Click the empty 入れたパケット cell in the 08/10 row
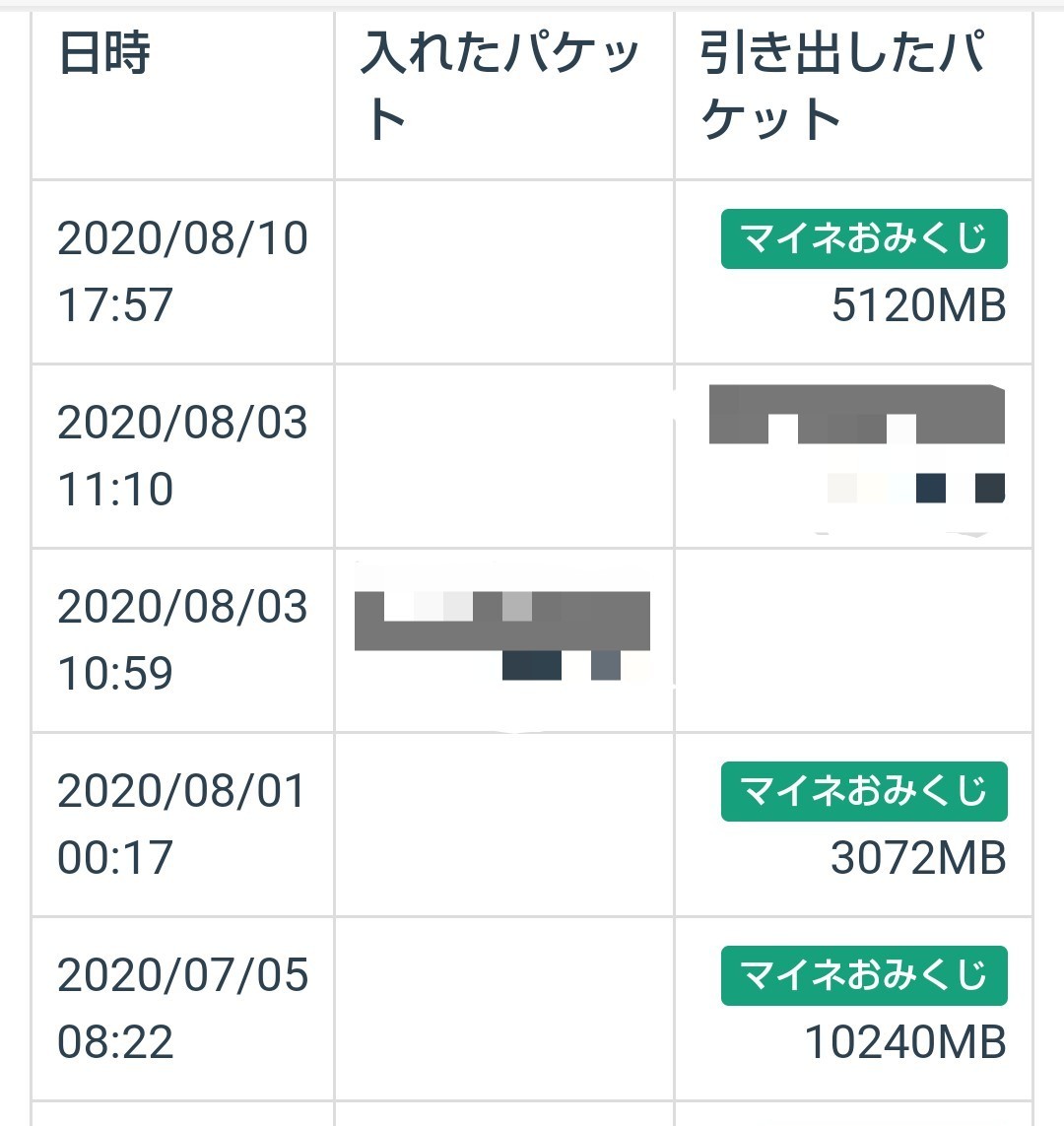This screenshot has height=1126, width=1064. coord(503,272)
